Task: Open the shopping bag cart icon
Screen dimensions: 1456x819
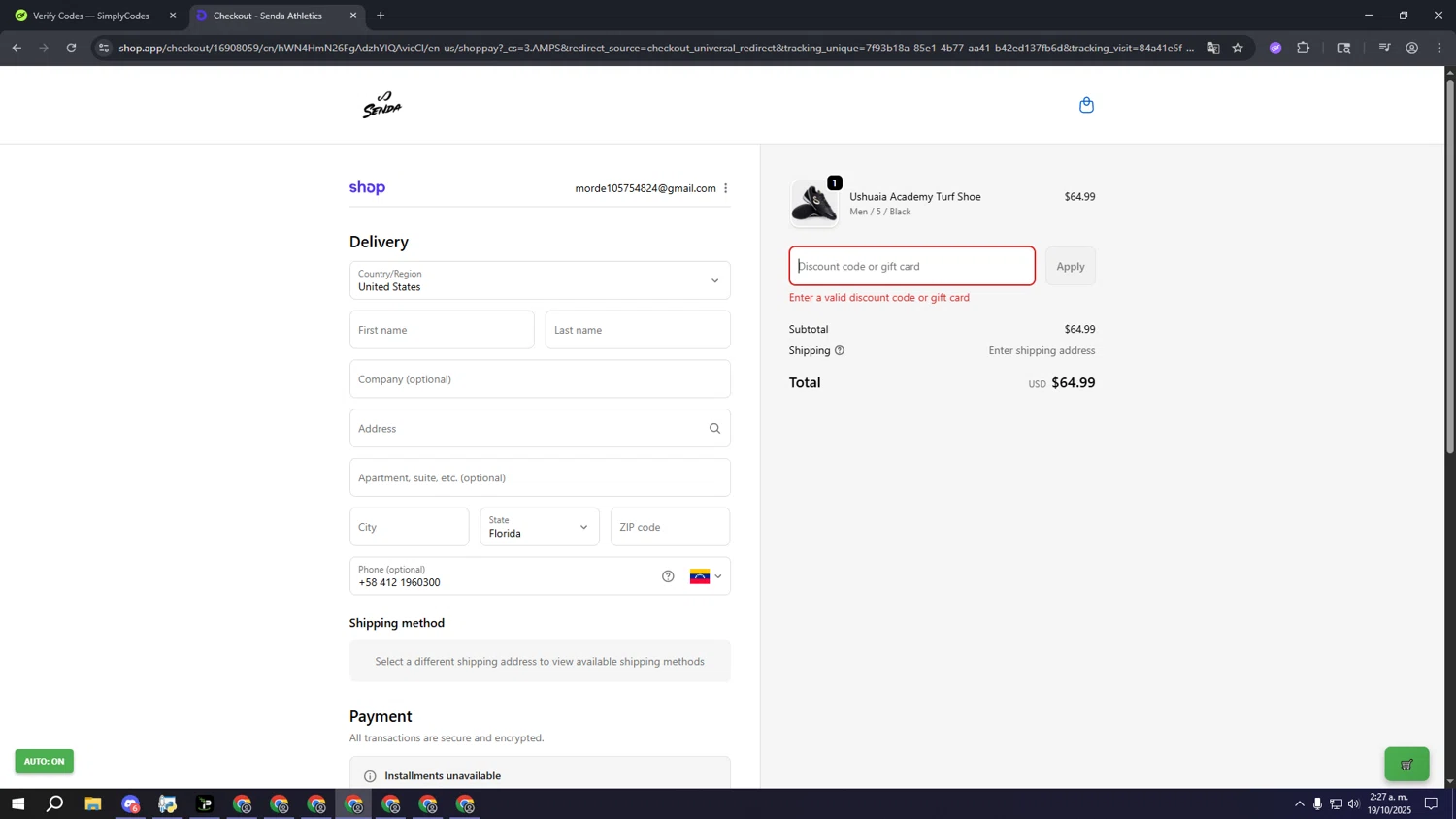Action: click(x=1086, y=105)
